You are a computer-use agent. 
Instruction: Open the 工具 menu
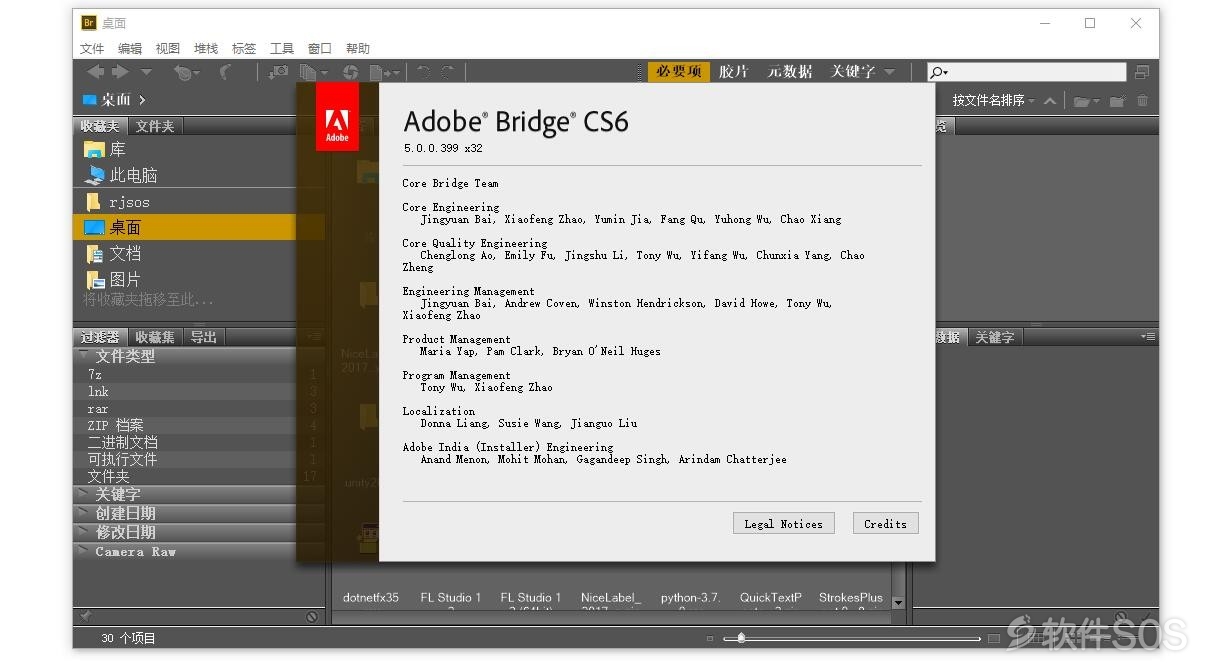click(x=282, y=48)
